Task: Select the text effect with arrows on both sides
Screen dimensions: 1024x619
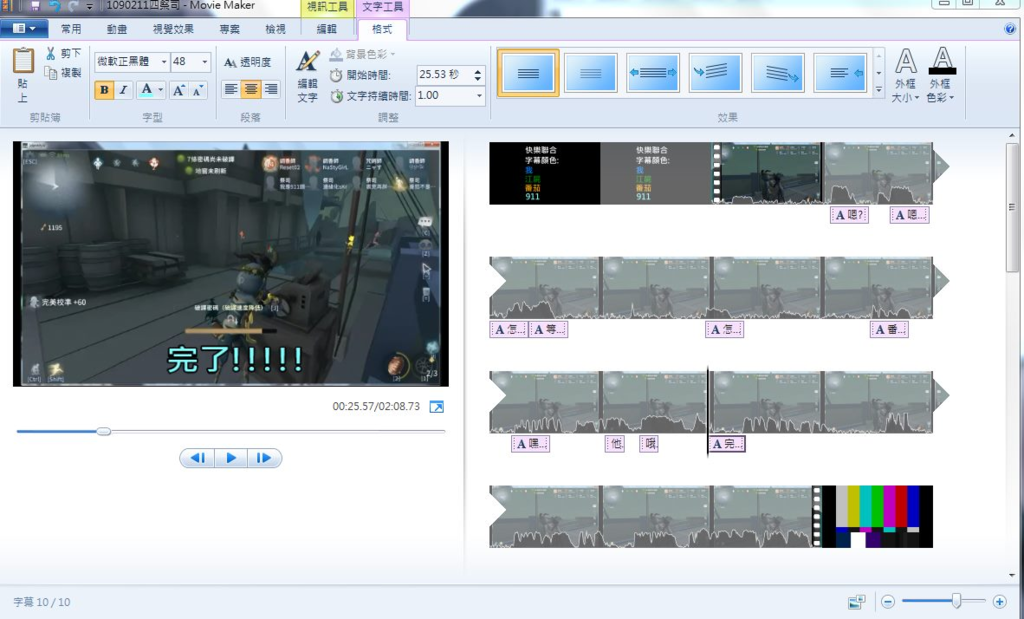Action: coord(653,72)
